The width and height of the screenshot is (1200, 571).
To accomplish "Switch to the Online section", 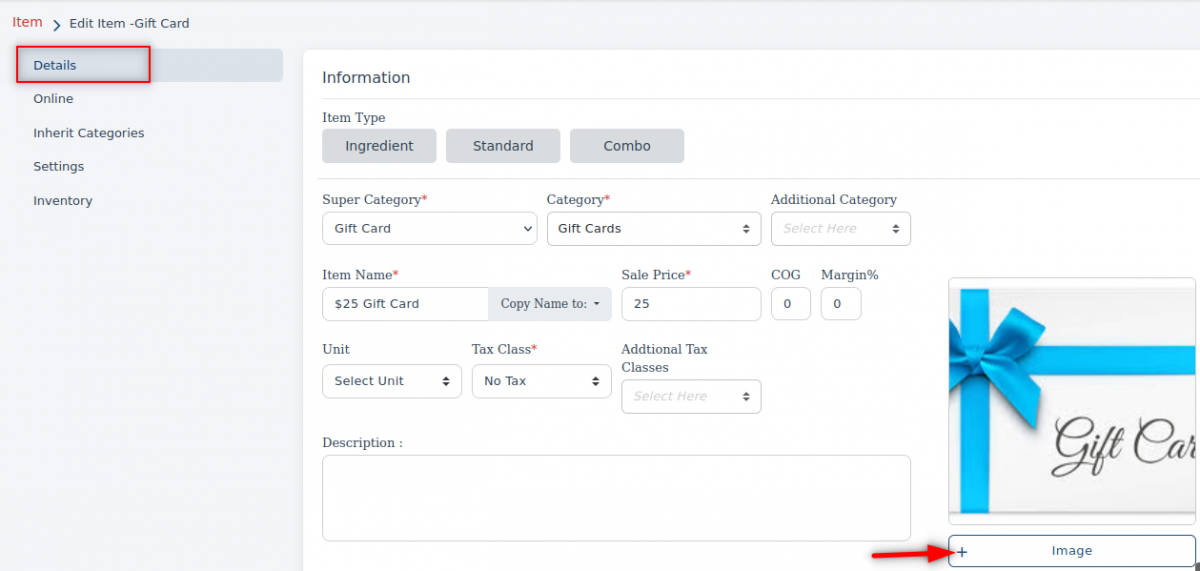I will 53,99.
